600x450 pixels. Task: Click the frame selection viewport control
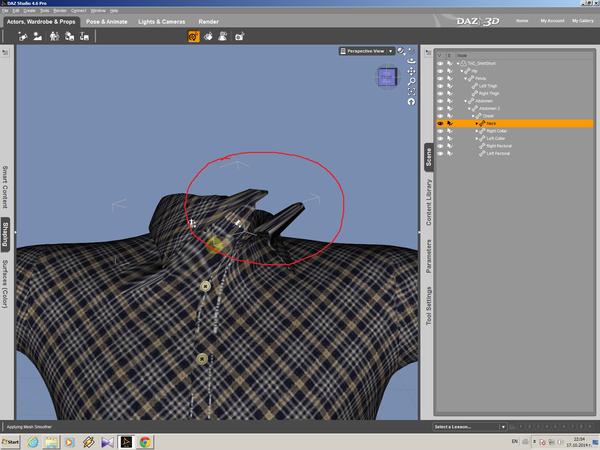pos(411,91)
